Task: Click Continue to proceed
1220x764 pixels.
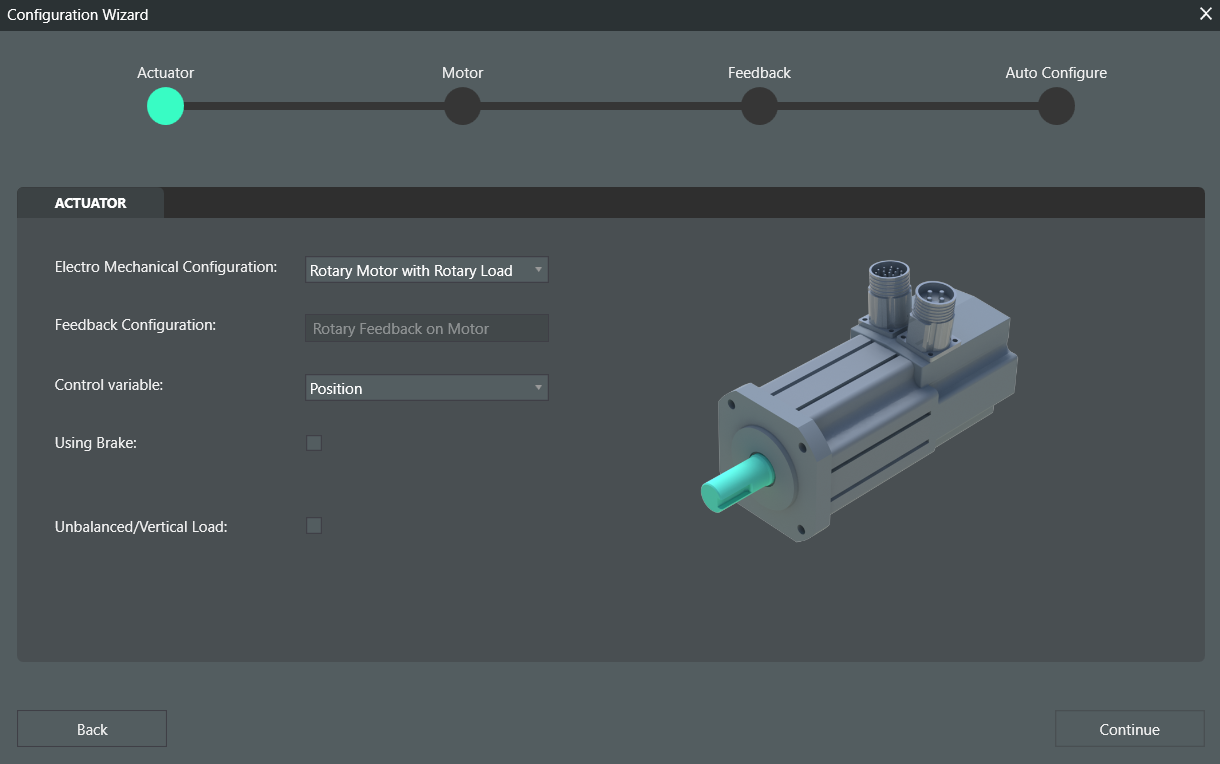Action: point(1129,729)
